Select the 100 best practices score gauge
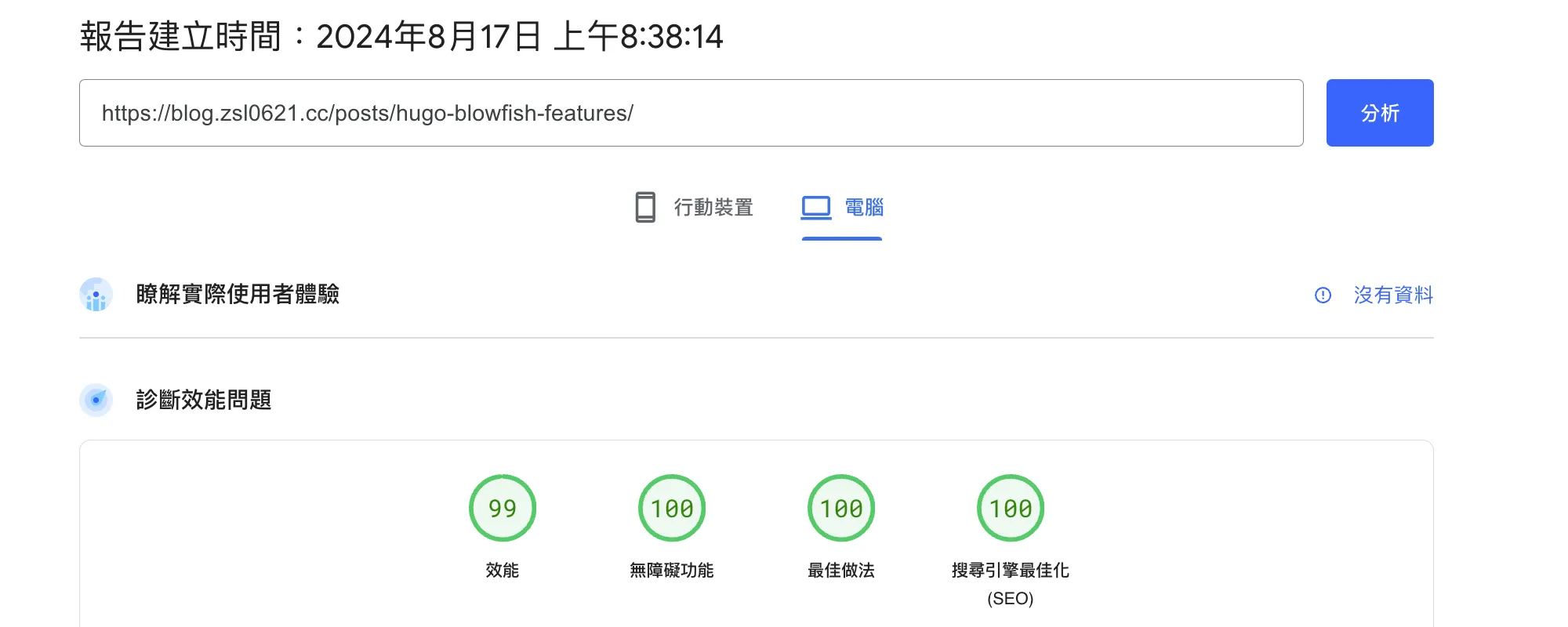The image size is (1568, 627). (841, 509)
